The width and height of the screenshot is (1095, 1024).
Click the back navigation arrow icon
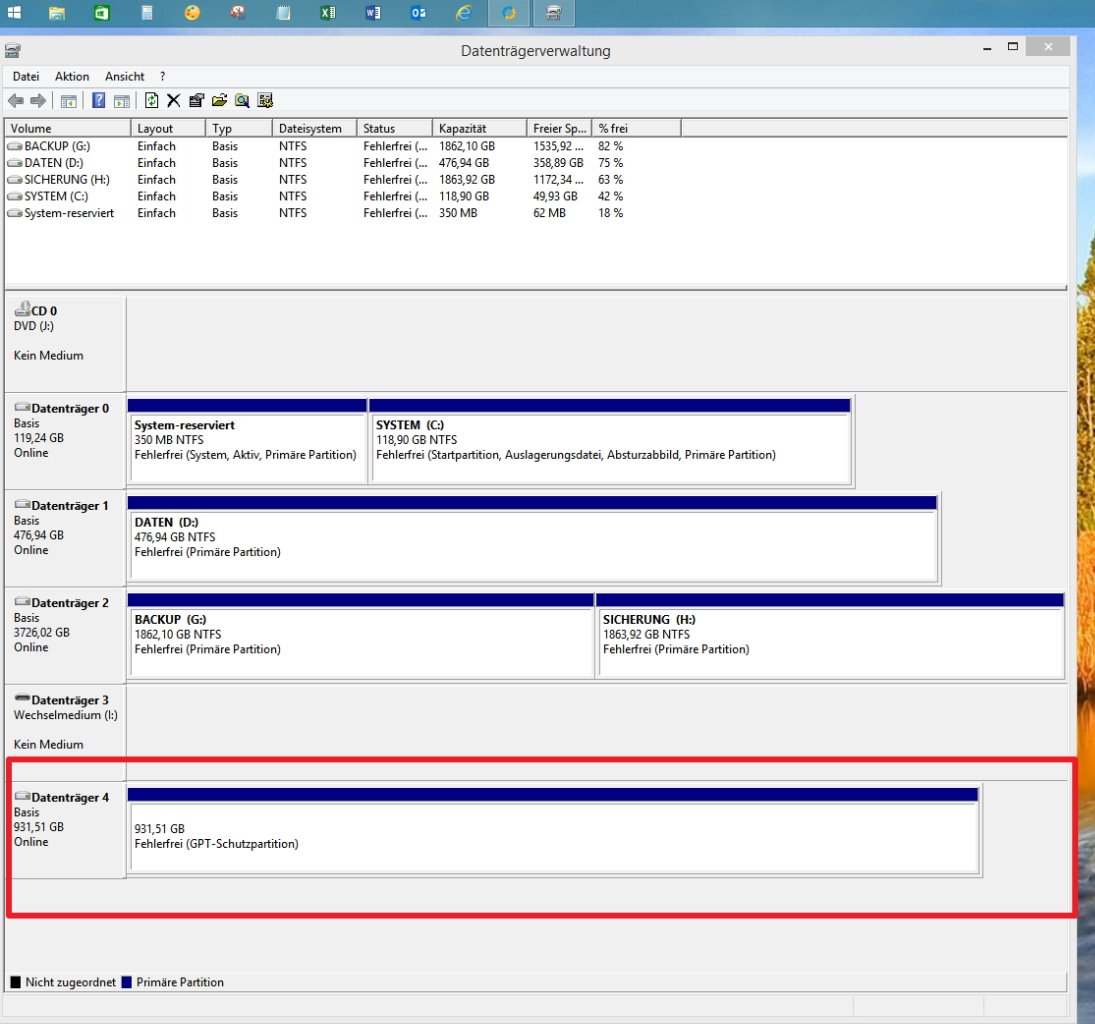[x=15, y=100]
